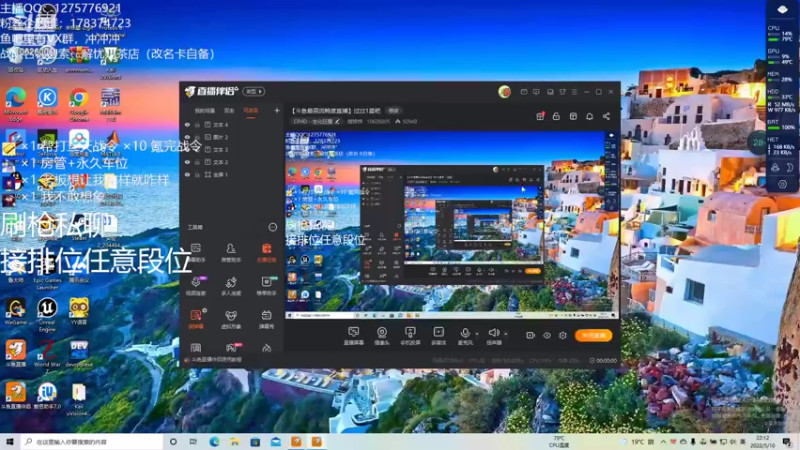This screenshot has height=450, width=800.
Task: Open File Explorer from the taskbar
Action: (x=234, y=441)
